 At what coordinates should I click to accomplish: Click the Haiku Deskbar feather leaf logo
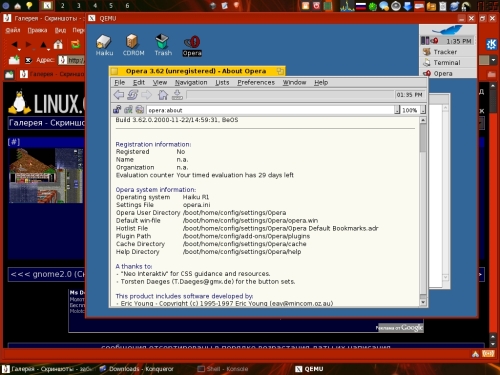tap(447, 30)
